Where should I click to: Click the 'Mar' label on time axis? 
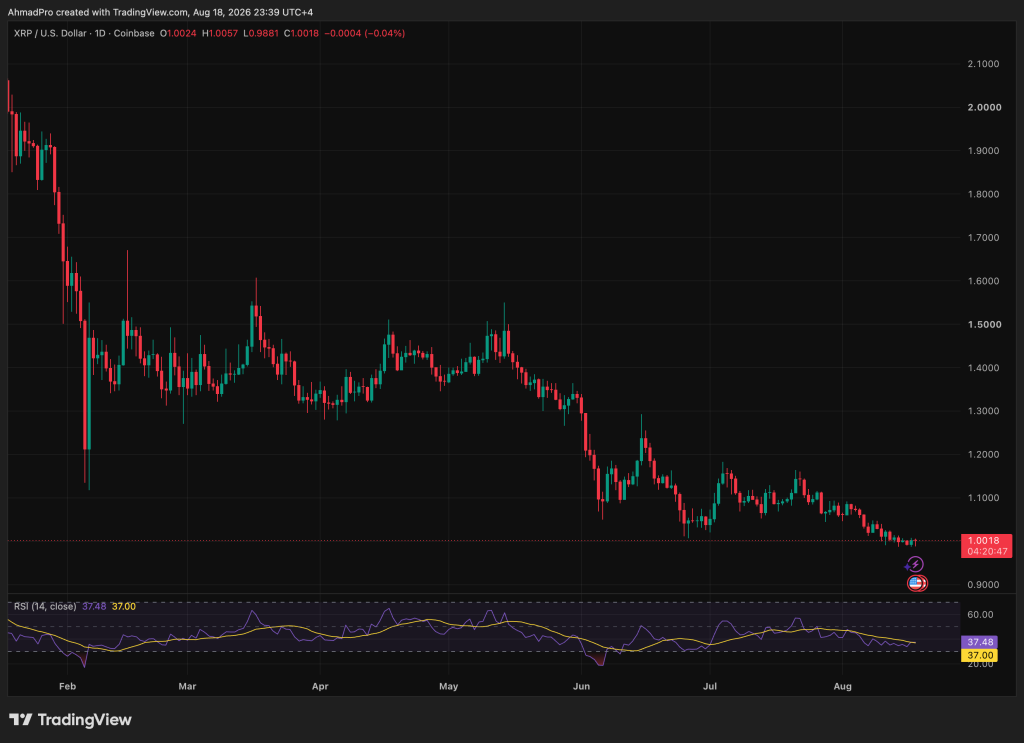point(187,686)
